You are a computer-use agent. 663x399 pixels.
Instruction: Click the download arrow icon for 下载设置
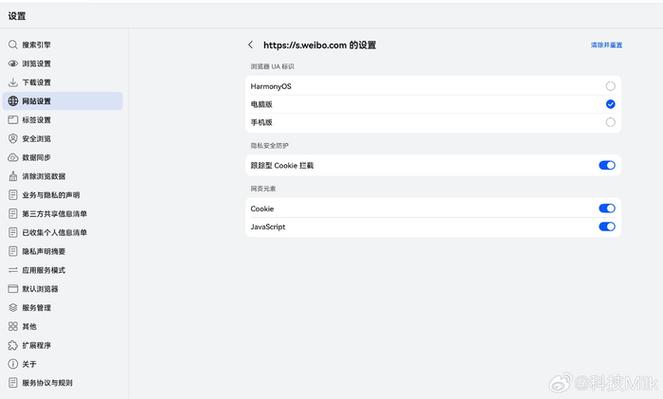pos(13,82)
